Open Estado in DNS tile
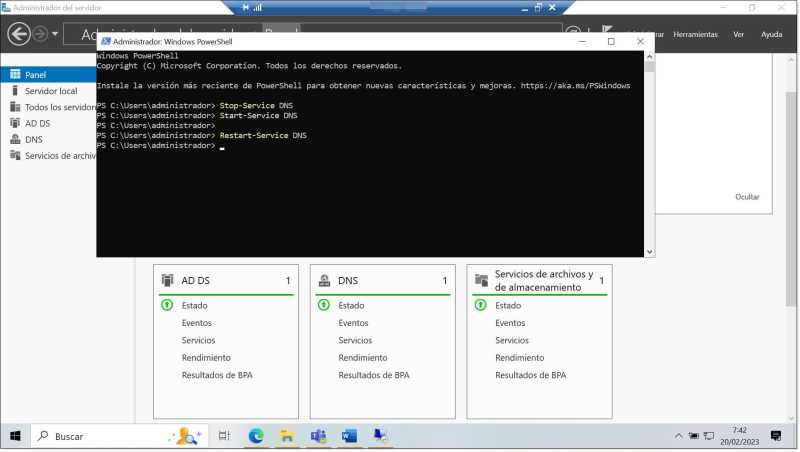The height and width of the screenshot is (452, 800). 351,306
